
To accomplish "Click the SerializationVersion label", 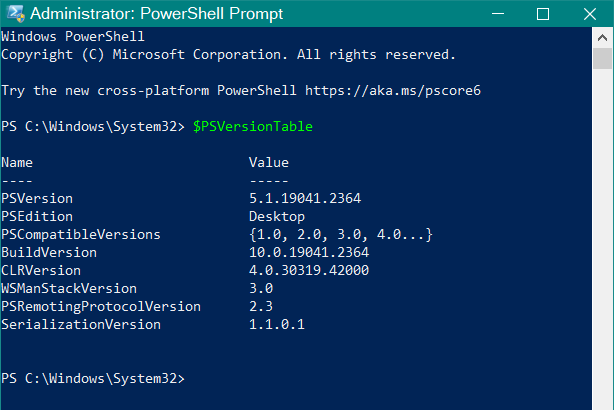I will tap(81, 324).
